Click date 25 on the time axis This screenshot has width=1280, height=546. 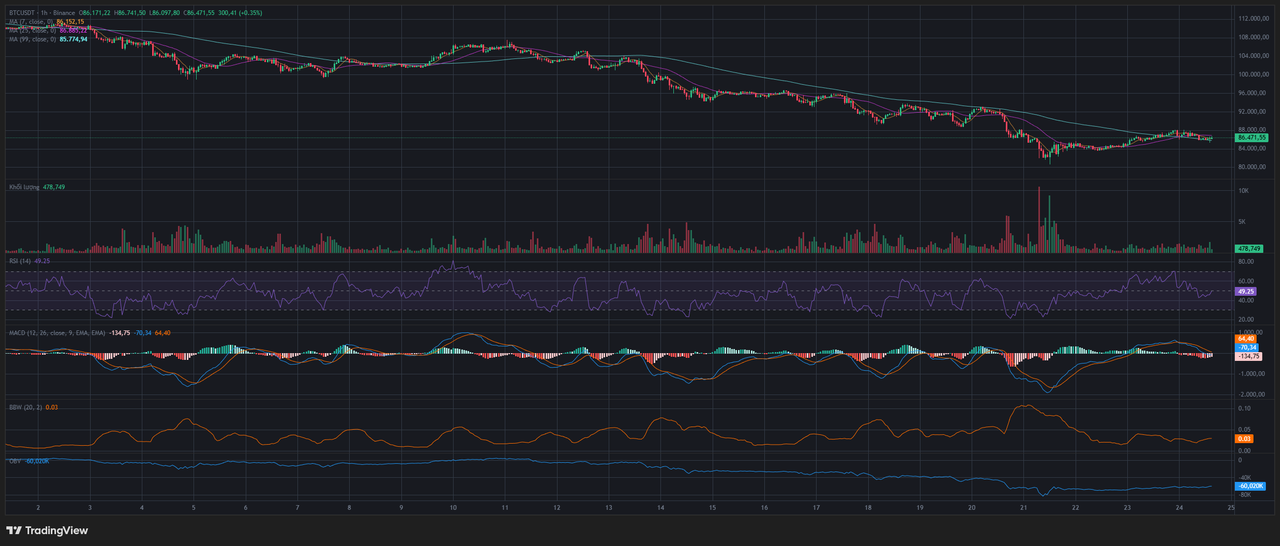tap(1232, 508)
